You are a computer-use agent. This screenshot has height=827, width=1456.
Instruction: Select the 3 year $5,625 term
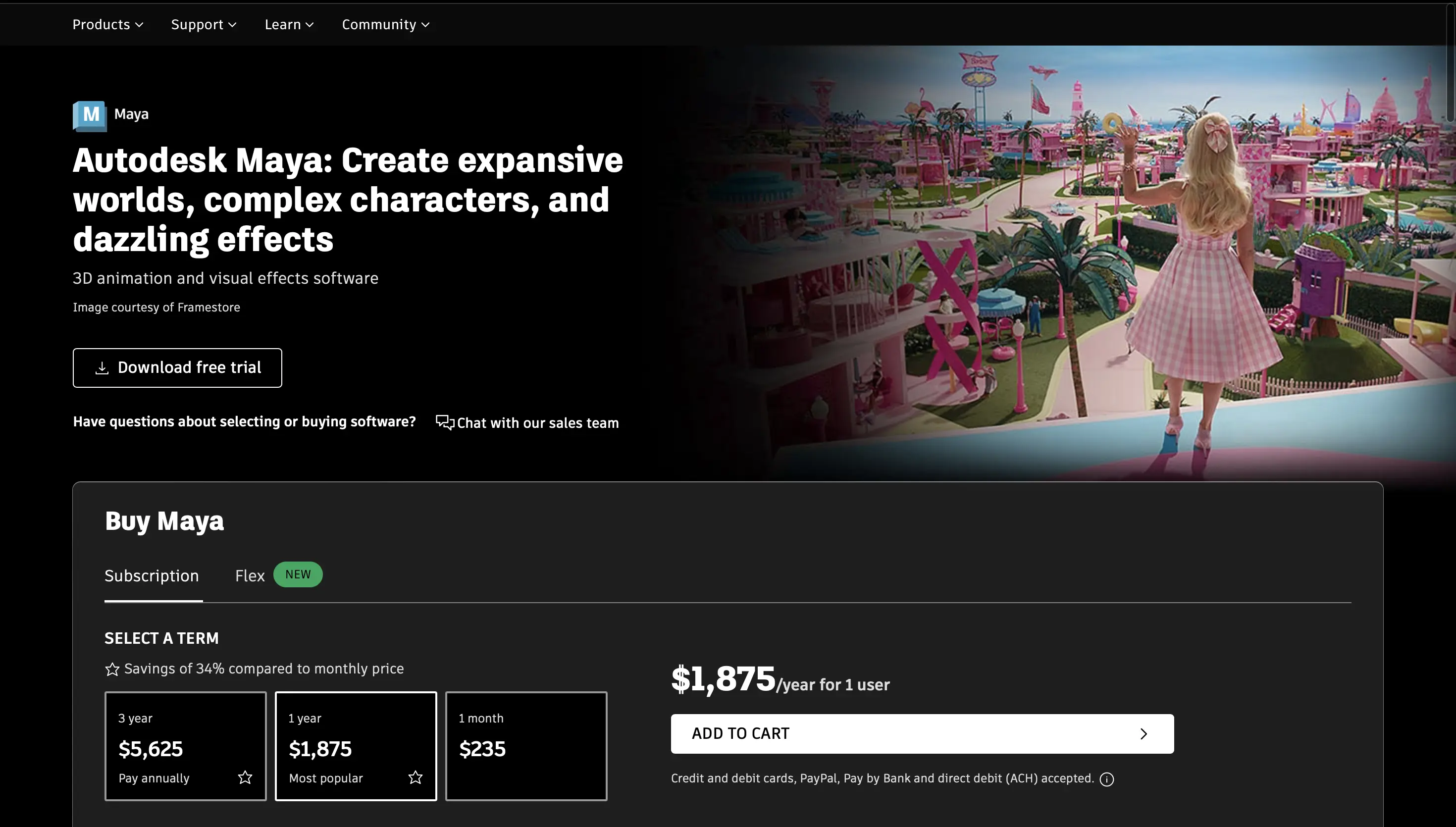(185, 746)
